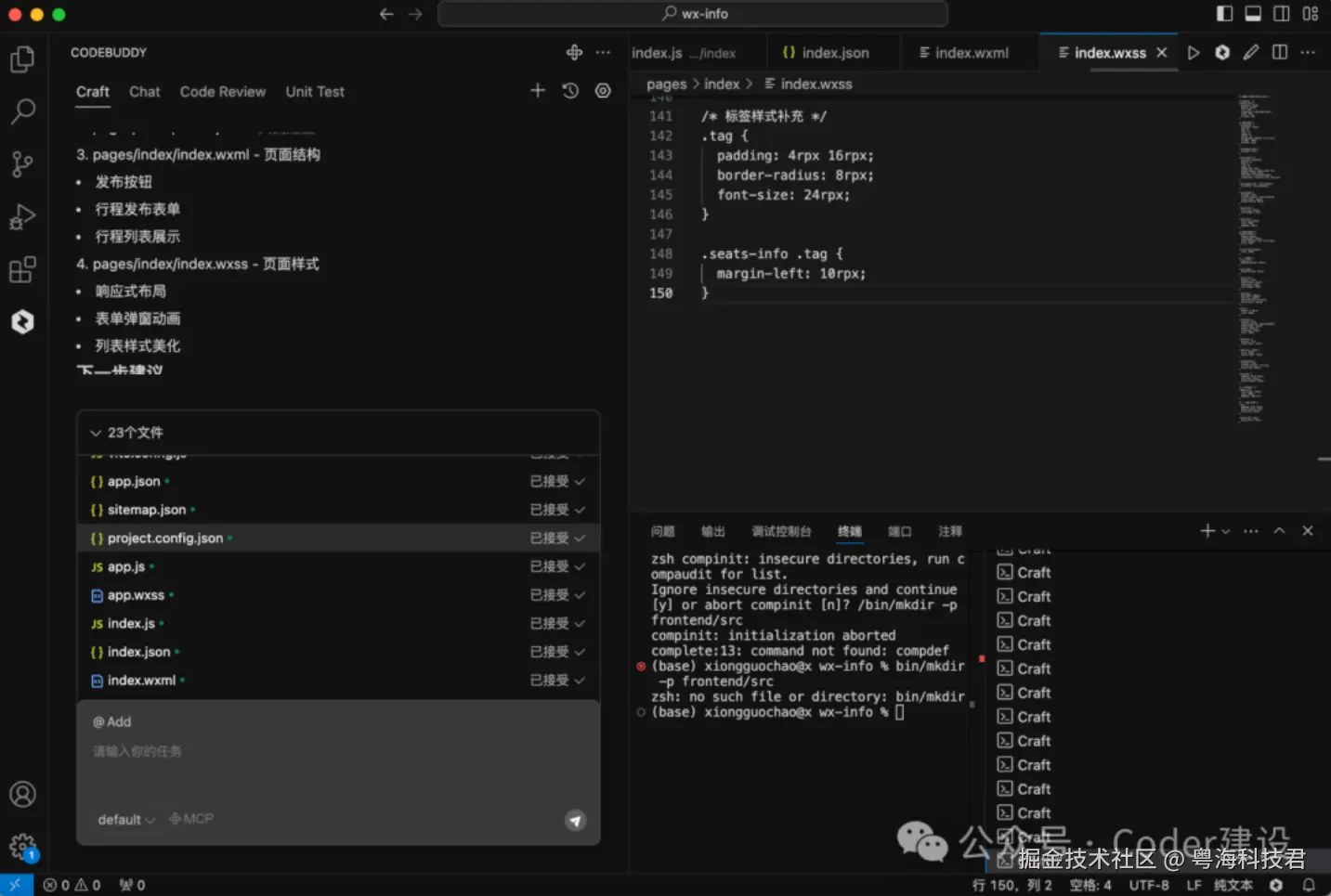Open CodeBuddy header more actions ellipsis
This screenshot has height=896, width=1331.
click(603, 52)
